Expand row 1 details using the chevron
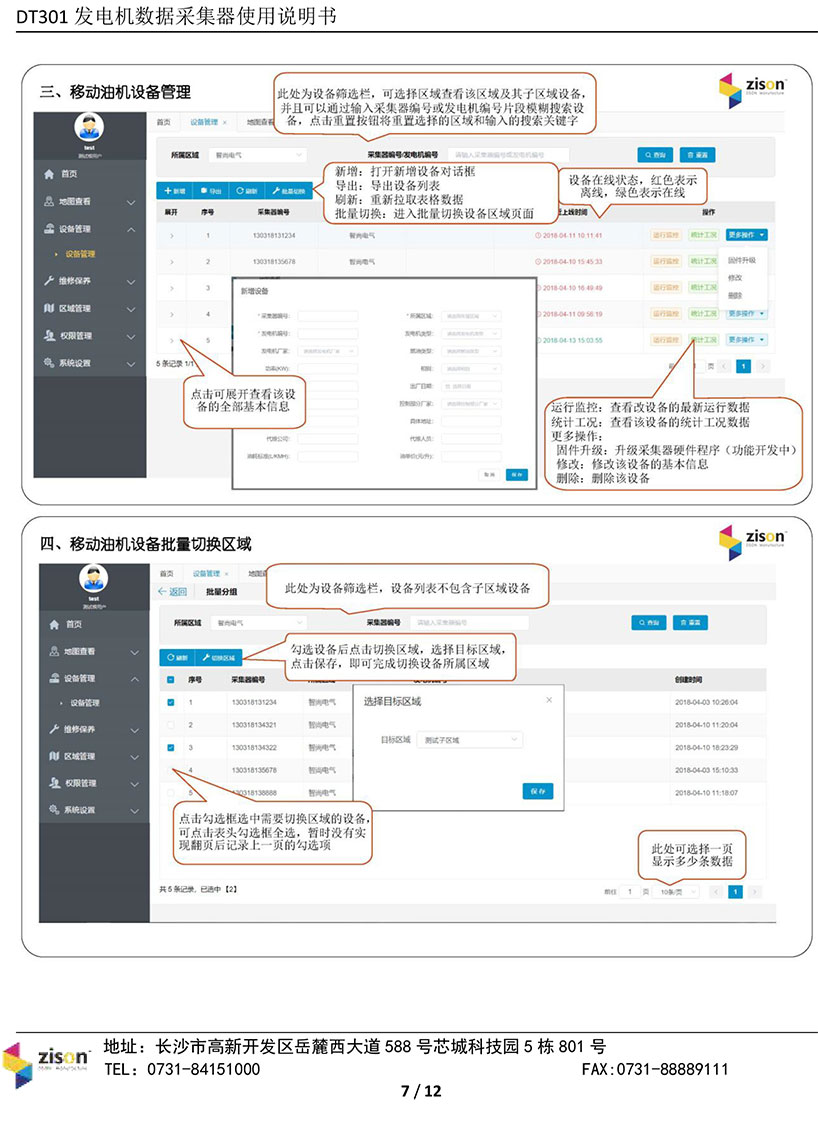Screen dimensions: 818x1122 tap(171, 236)
